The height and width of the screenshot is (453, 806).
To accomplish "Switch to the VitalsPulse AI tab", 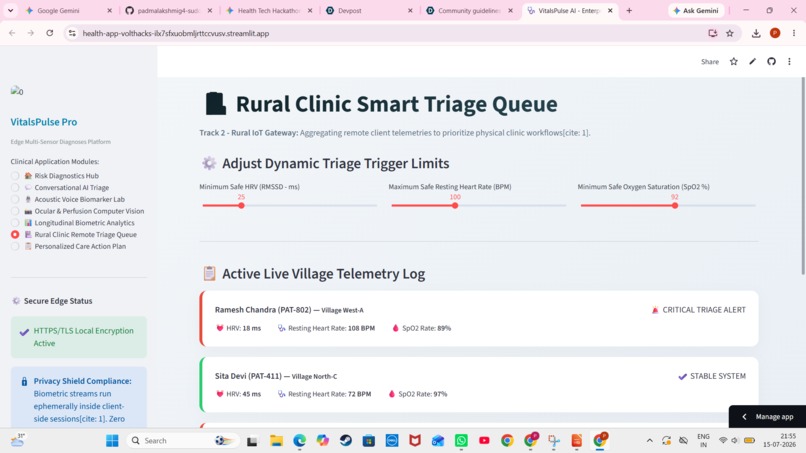I will click(x=569, y=10).
